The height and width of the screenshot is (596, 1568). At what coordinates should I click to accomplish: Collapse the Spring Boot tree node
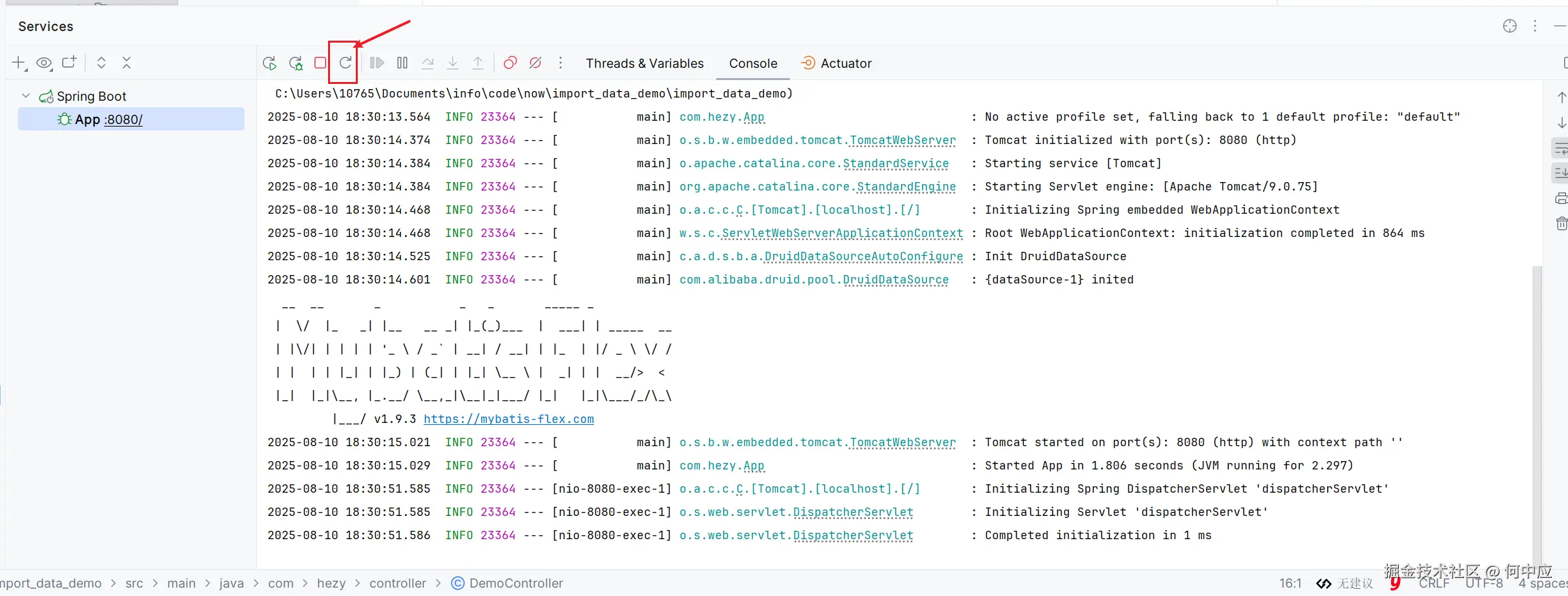click(26, 96)
